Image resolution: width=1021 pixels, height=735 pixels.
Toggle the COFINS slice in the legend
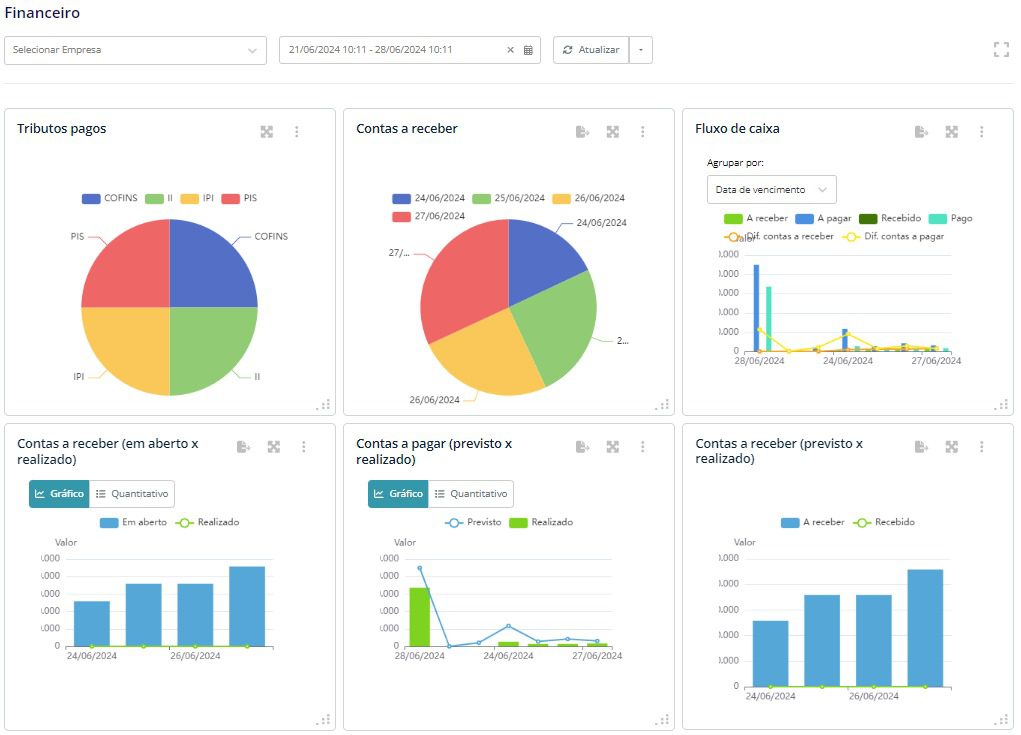click(113, 198)
